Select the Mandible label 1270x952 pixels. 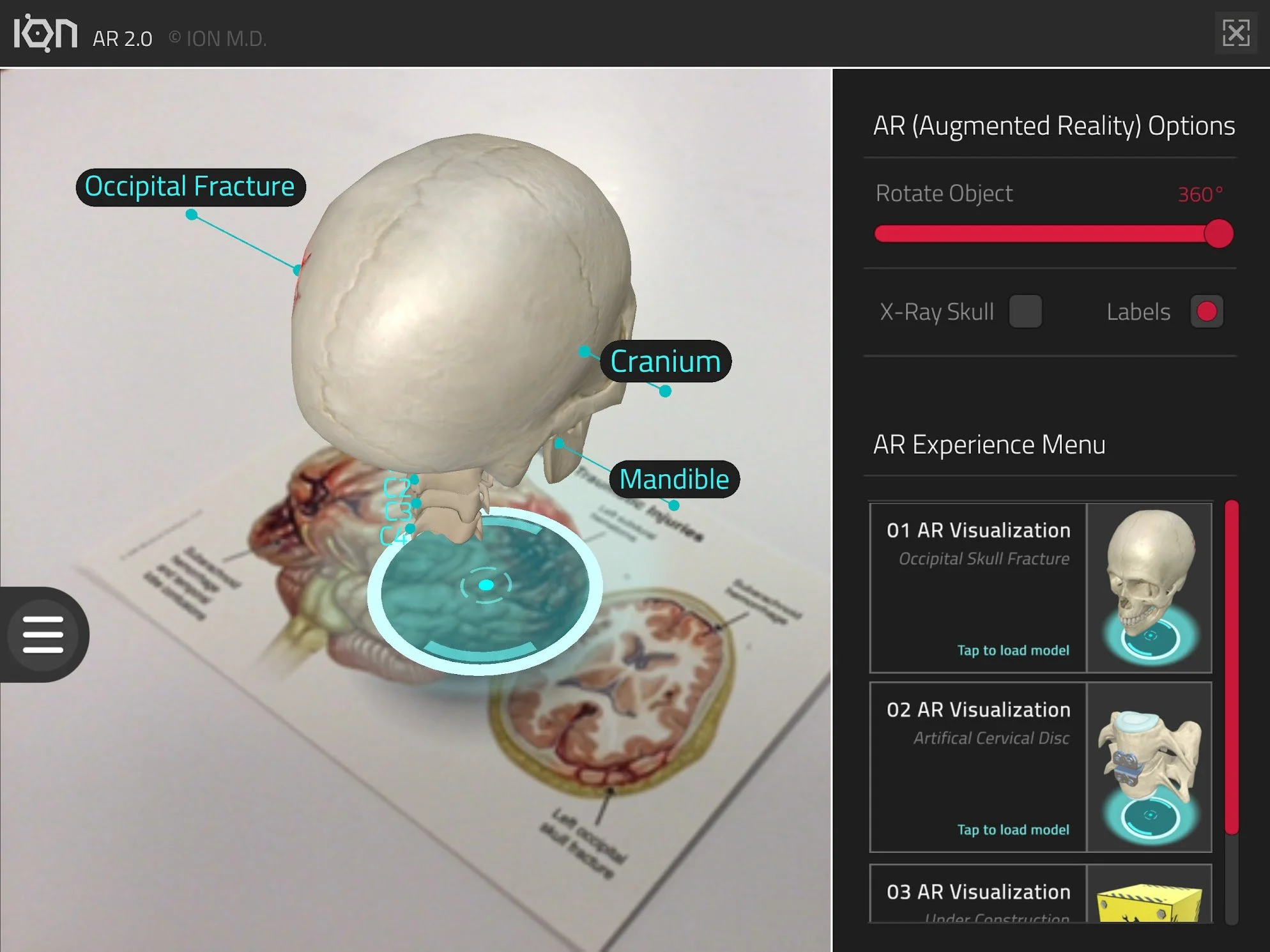(x=675, y=479)
